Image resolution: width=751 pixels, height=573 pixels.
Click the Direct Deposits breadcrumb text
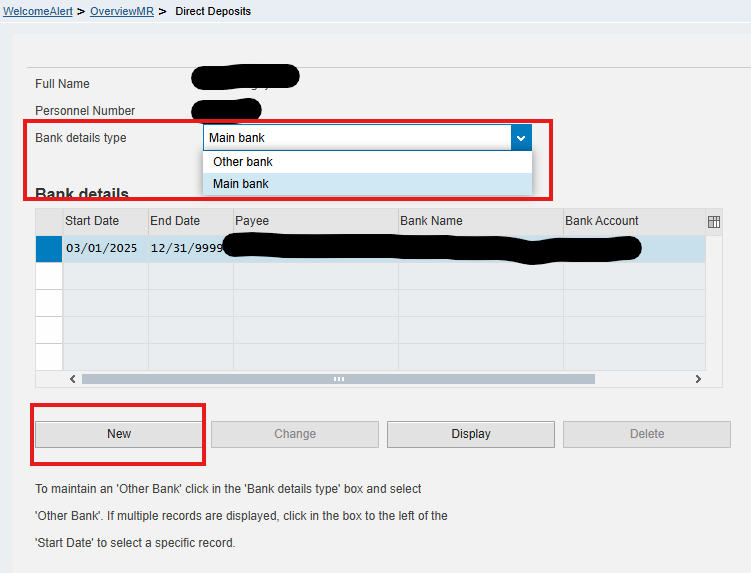[x=213, y=11]
